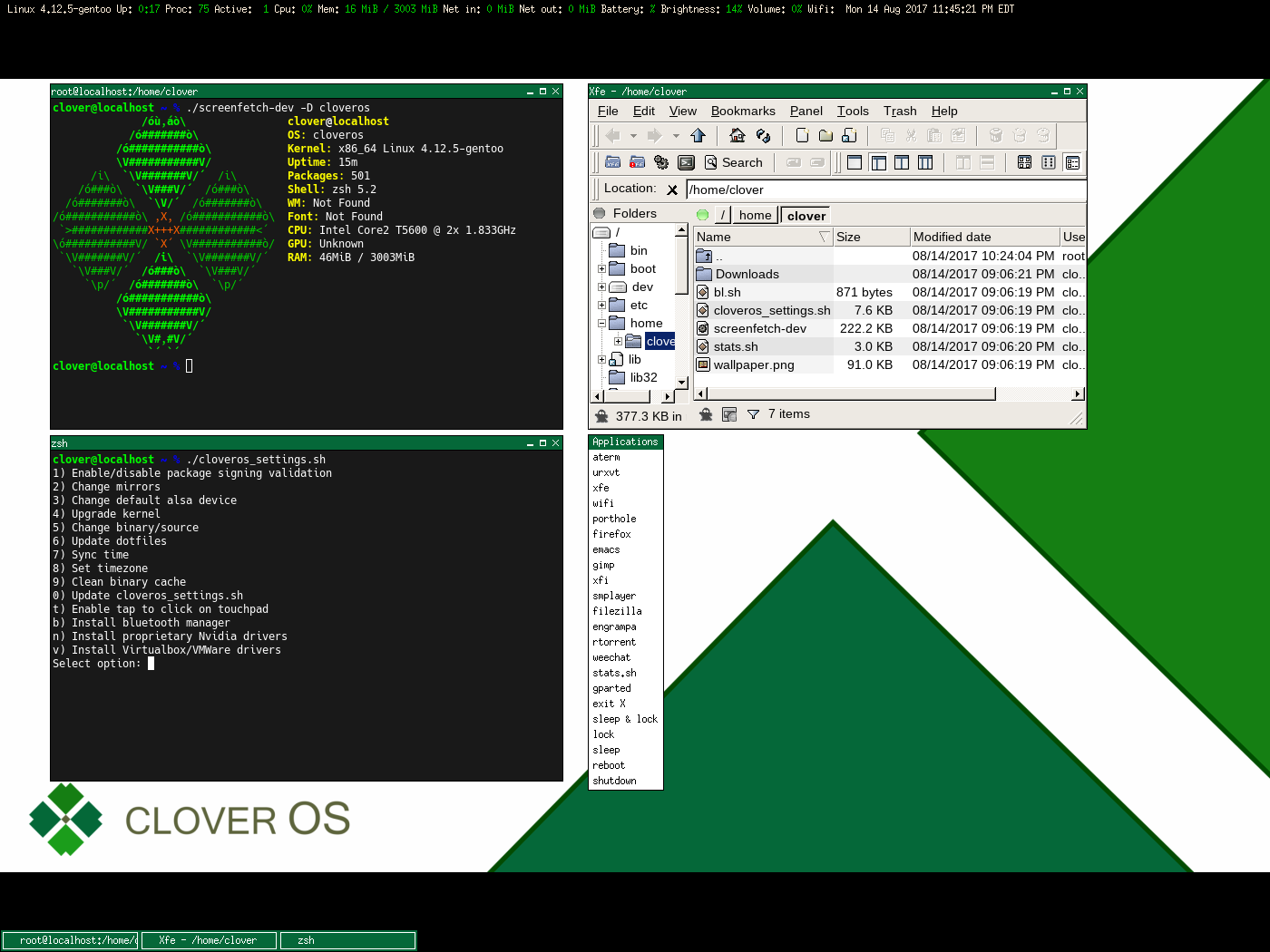
Task: Create a new symlink with the toolbar icon
Action: pyautogui.click(x=849, y=135)
